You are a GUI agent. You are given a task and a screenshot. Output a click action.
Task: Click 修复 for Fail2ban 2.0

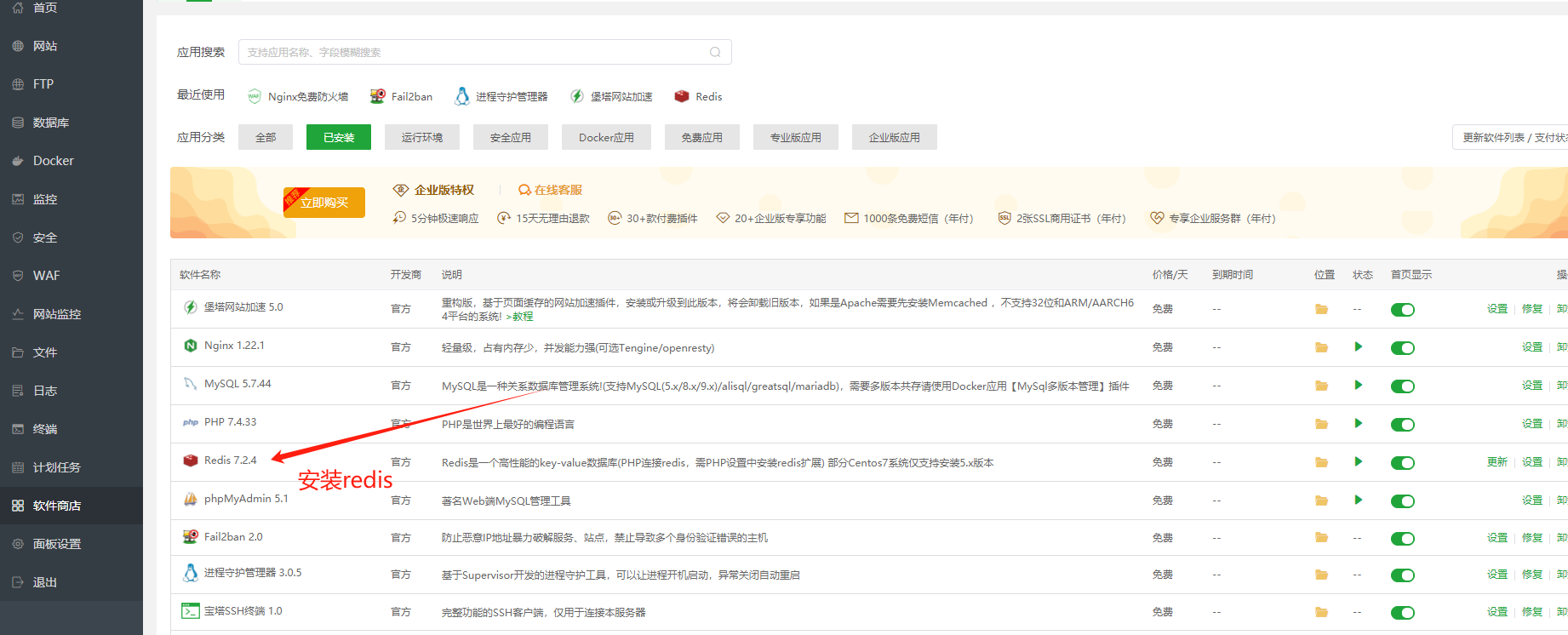click(x=1532, y=538)
